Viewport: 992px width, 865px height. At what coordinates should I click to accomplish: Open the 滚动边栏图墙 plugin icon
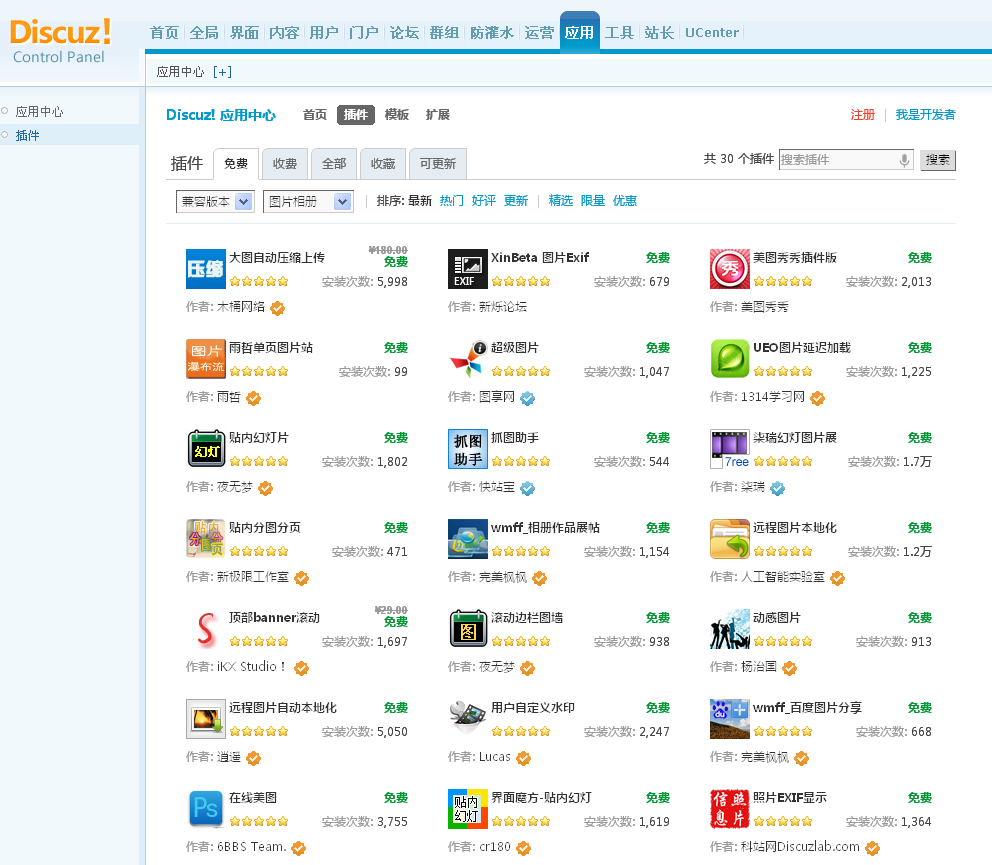click(468, 629)
